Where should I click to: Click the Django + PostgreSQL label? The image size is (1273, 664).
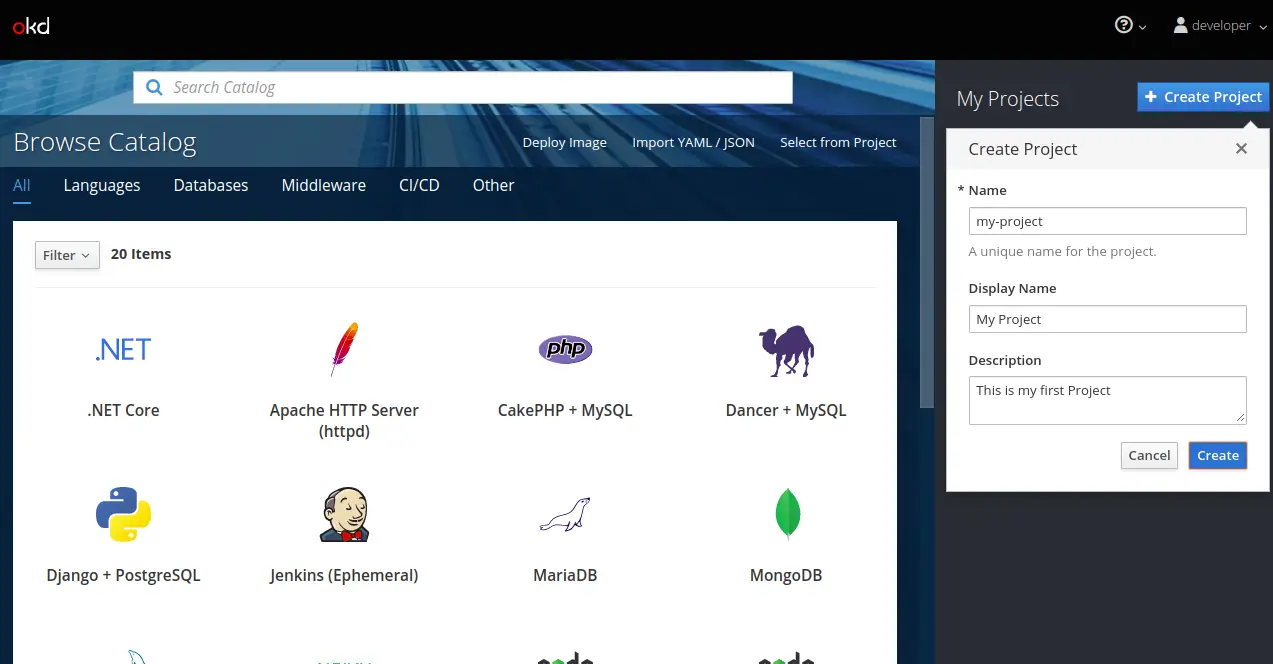[x=123, y=575]
